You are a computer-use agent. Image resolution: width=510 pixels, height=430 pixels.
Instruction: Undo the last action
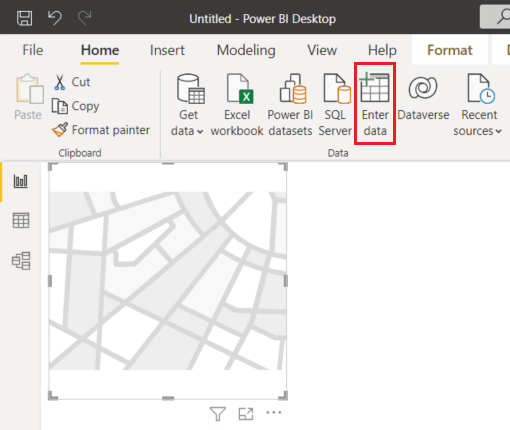pyautogui.click(x=54, y=18)
